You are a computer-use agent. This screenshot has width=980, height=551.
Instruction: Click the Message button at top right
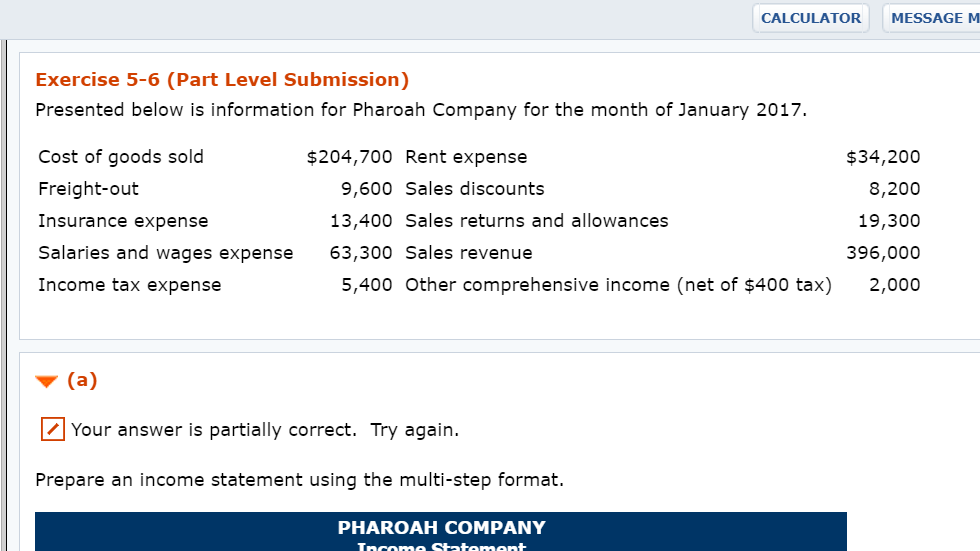pyautogui.click(x=930, y=18)
